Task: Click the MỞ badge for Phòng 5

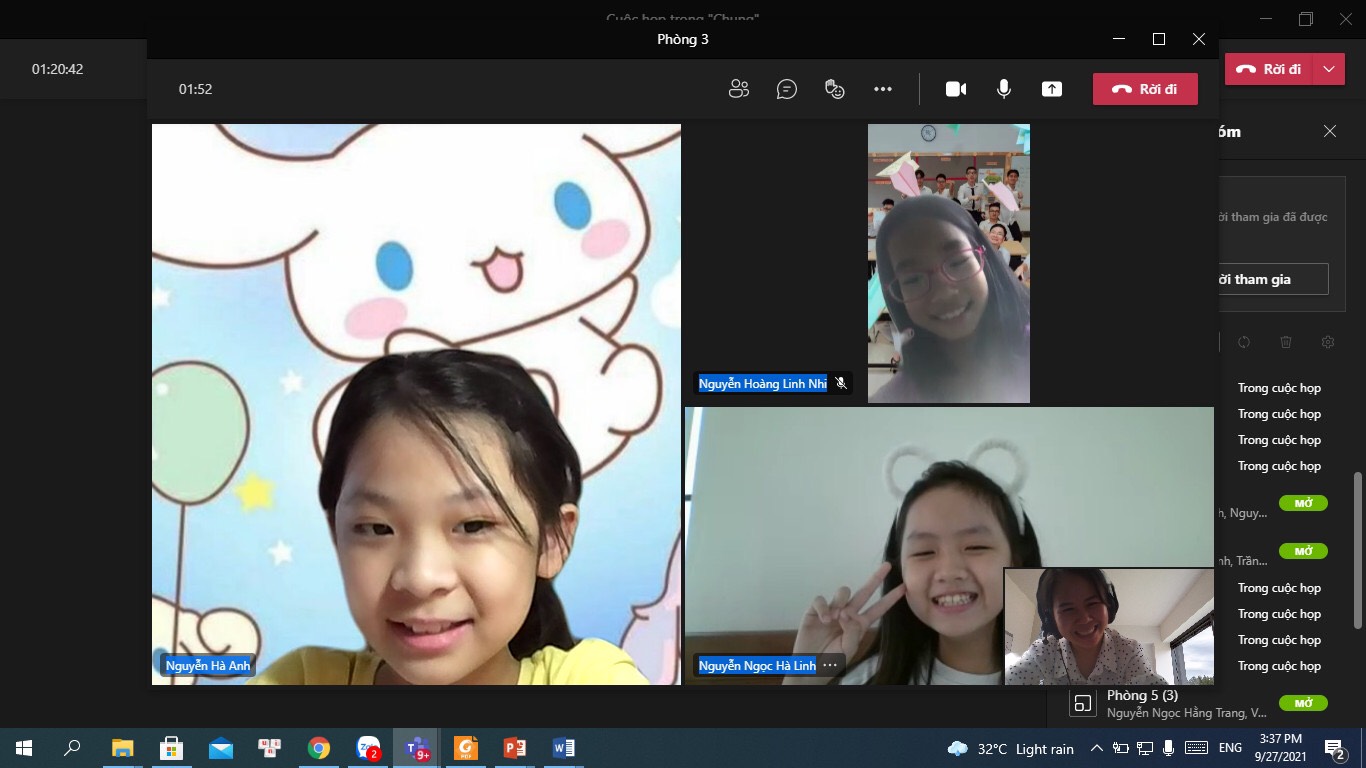Action: [1303, 703]
